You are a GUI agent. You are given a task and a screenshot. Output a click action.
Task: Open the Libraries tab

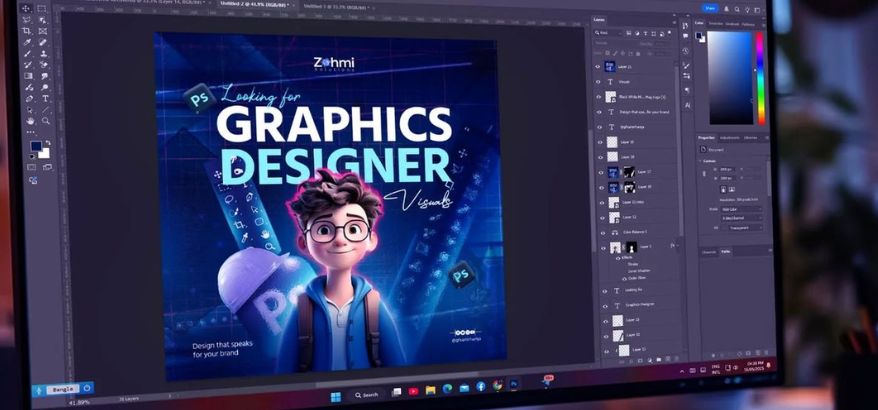click(x=751, y=138)
